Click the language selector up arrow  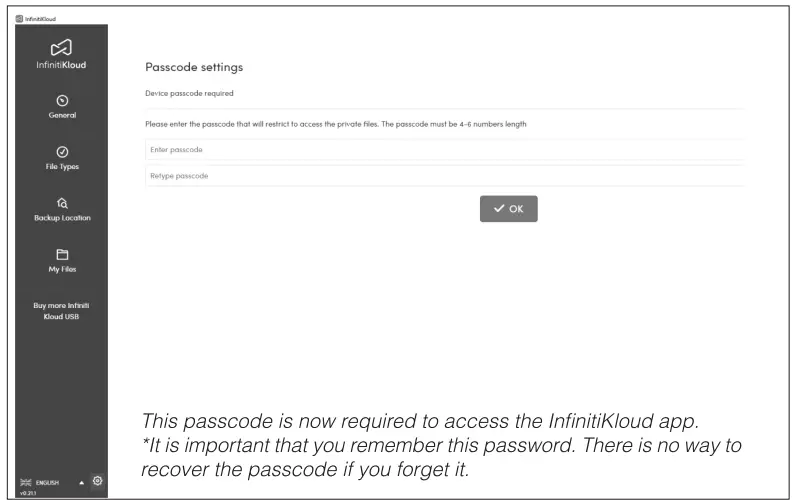(x=81, y=482)
